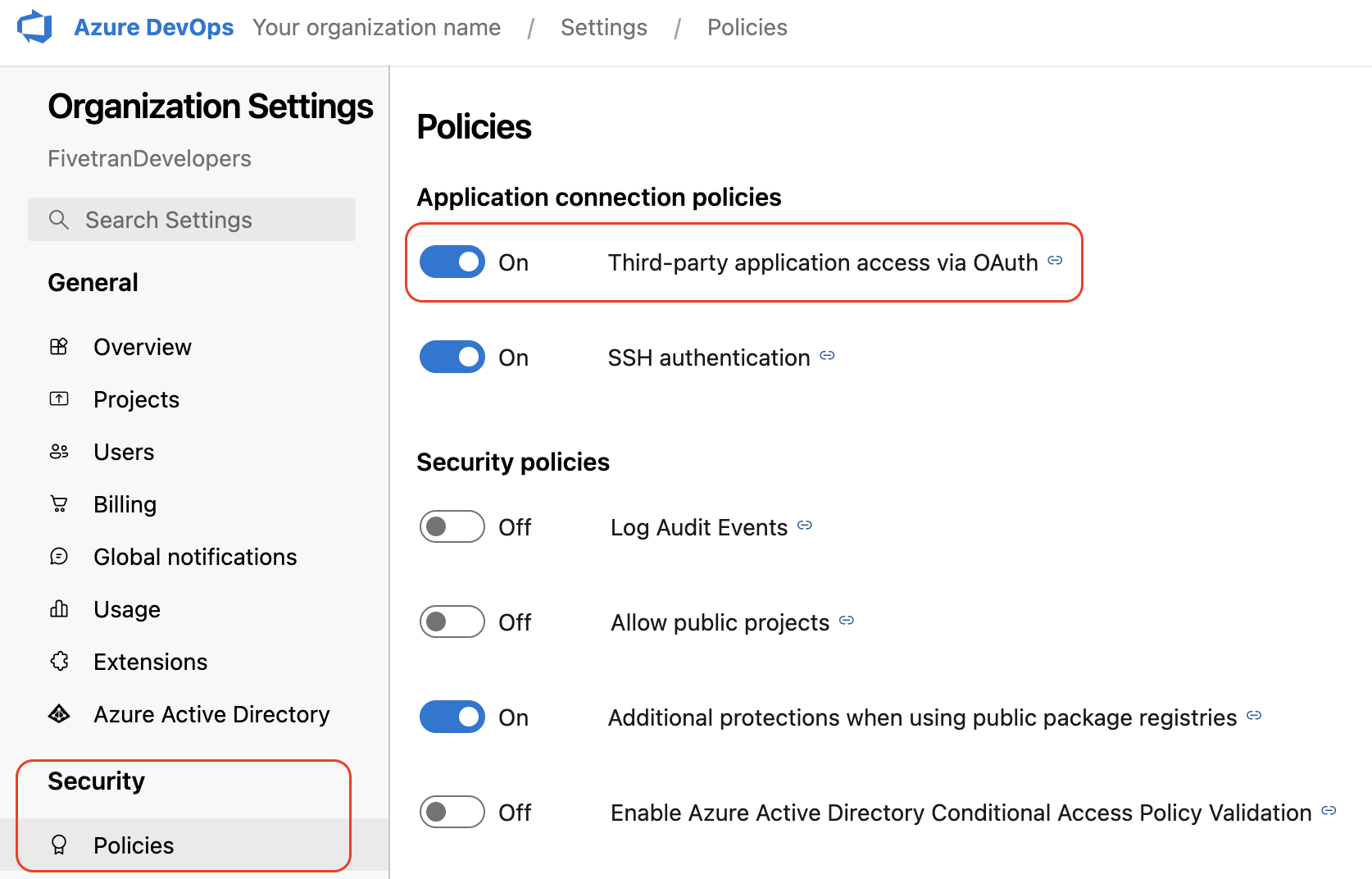The image size is (1372, 879).
Task: Open the Billing settings page
Action: tap(125, 504)
